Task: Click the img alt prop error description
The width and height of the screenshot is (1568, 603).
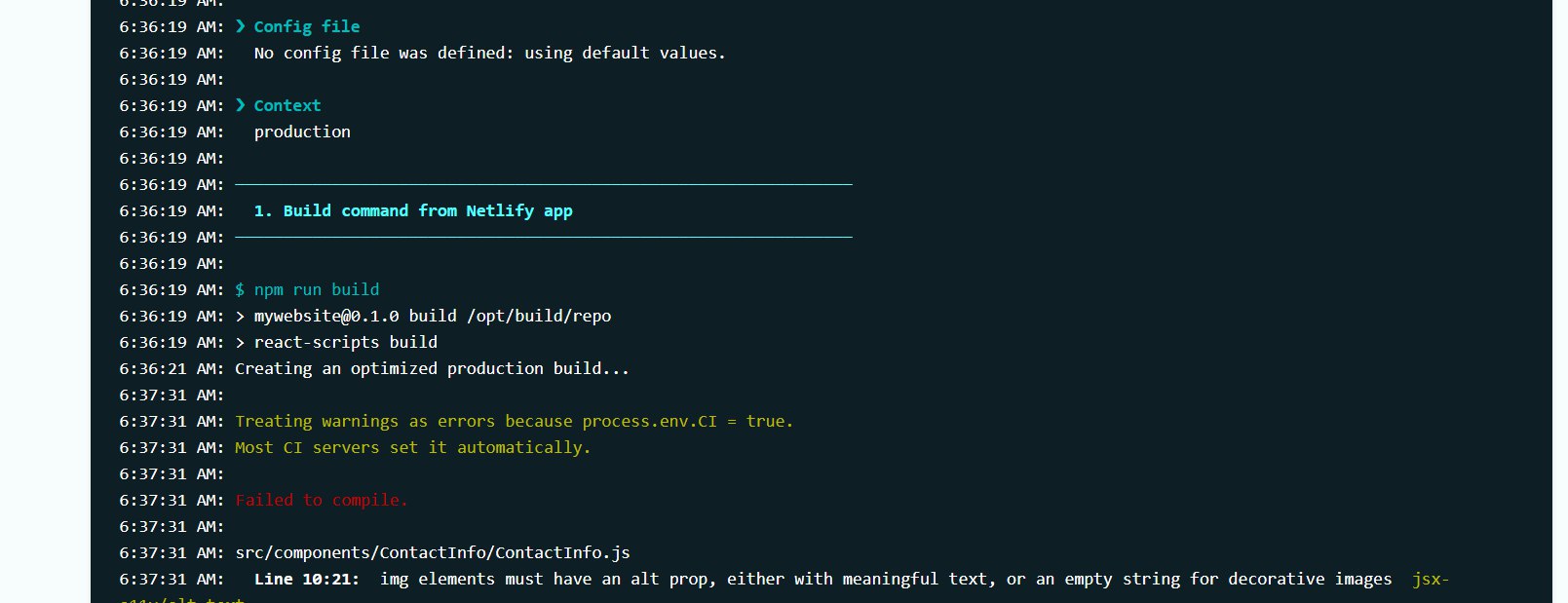Action: pyautogui.click(x=886, y=579)
